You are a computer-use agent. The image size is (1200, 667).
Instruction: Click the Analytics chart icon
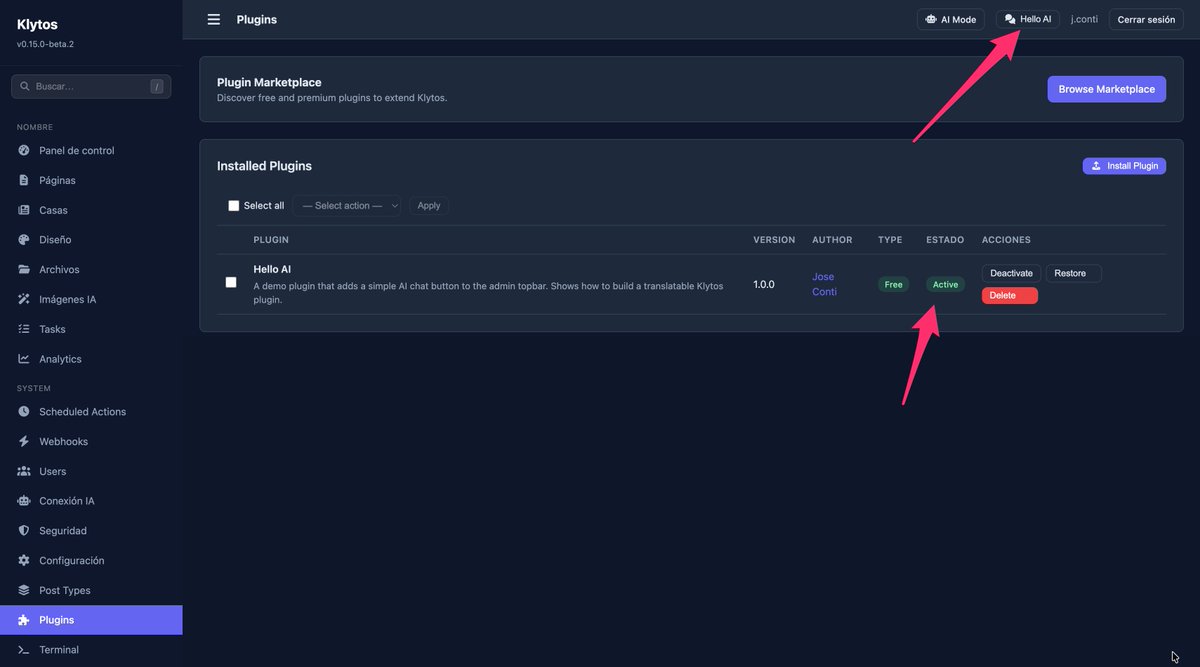pos(24,359)
